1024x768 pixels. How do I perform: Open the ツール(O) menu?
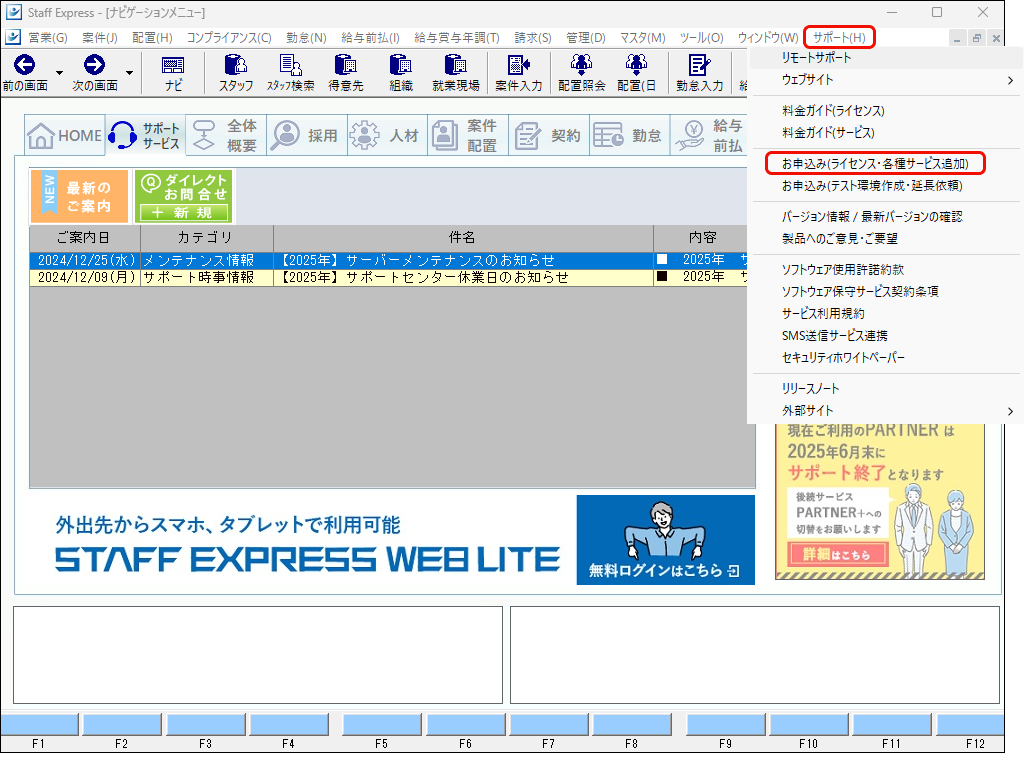[701, 37]
